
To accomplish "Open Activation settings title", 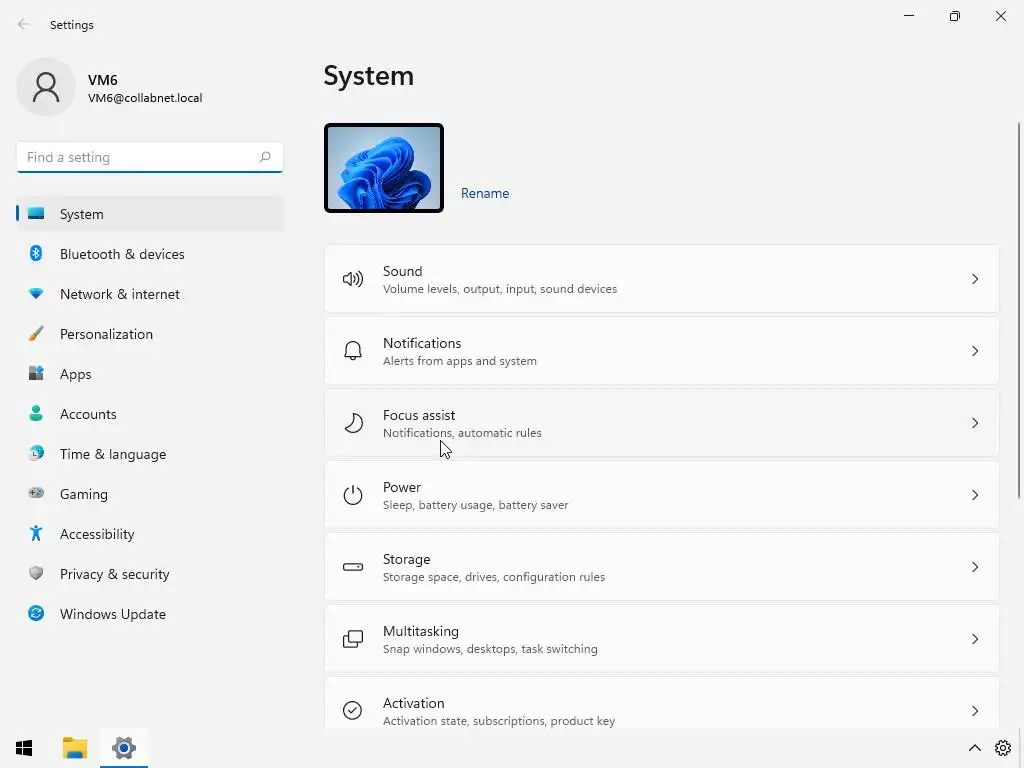I will pos(413,703).
